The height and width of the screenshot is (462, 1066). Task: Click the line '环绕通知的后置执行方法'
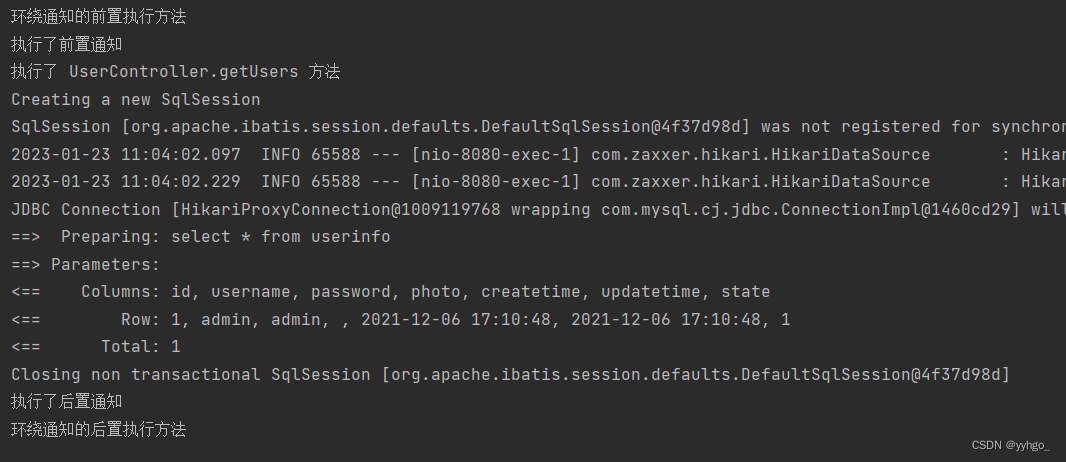click(x=99, y=429)
